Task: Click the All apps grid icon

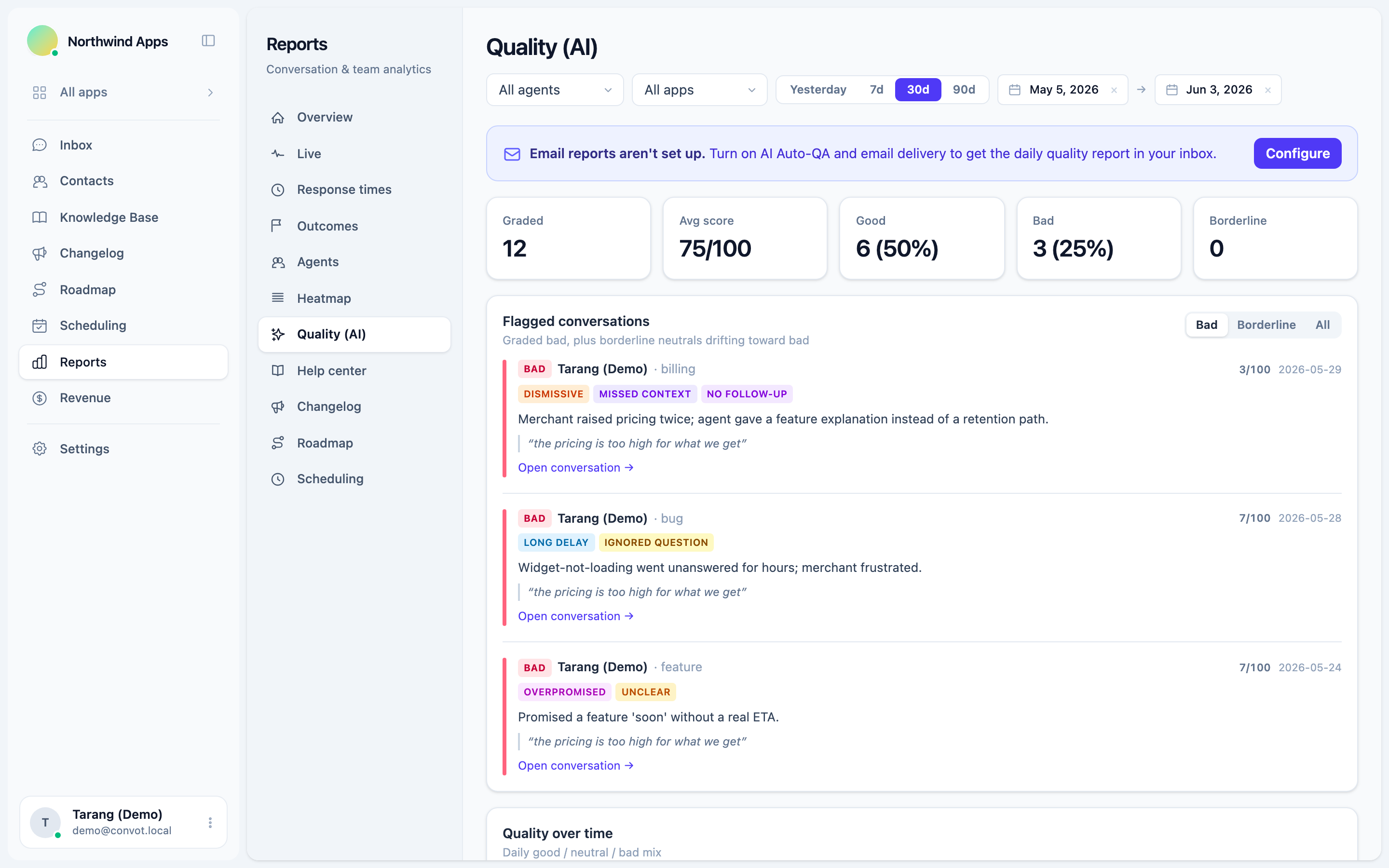Action: [40, 93]
